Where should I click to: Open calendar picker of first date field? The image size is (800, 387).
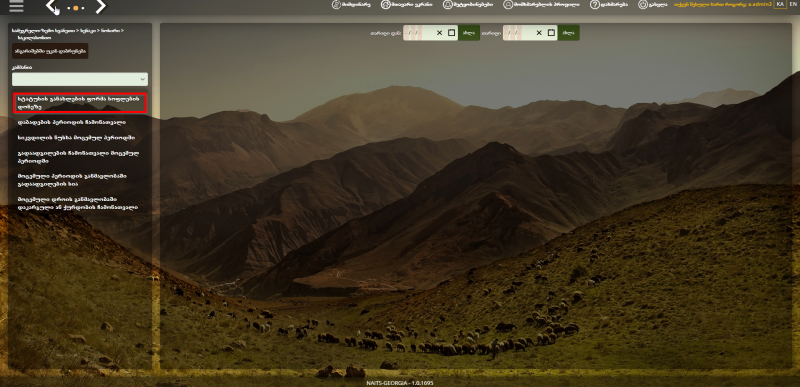(451, 33)
